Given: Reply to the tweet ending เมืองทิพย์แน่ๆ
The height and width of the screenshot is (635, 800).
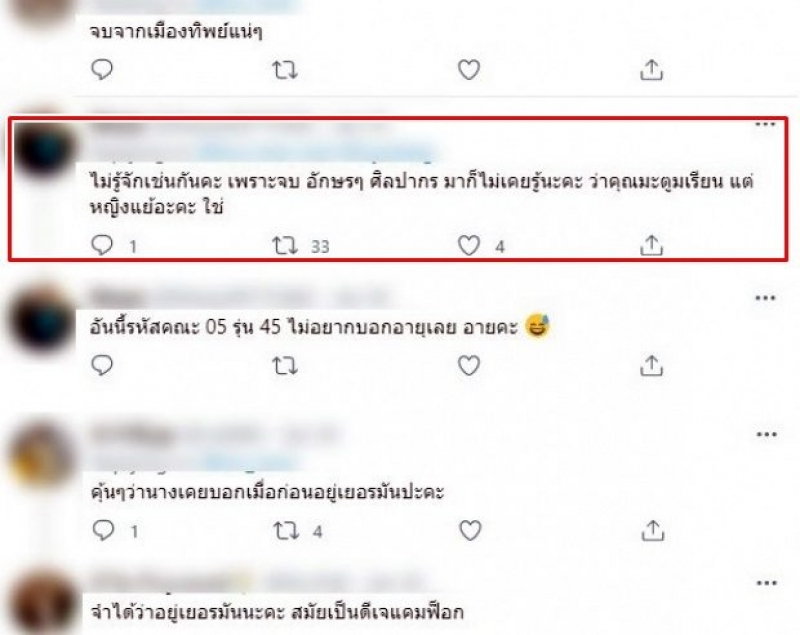Looking at the screenshot, I should 102,70.
